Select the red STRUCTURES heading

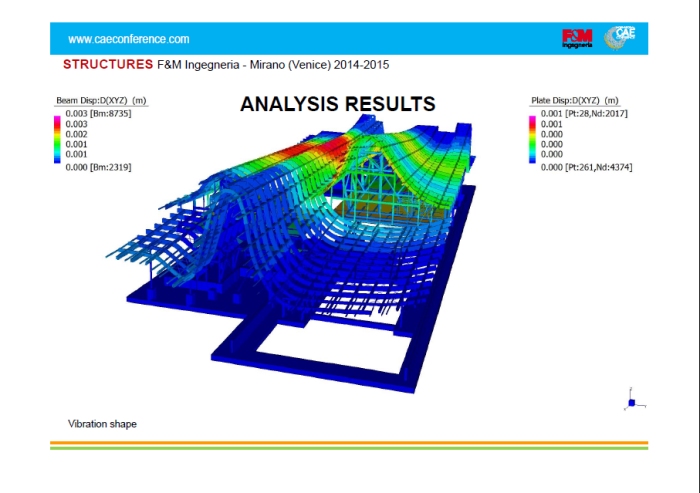[x=108, y=65]
